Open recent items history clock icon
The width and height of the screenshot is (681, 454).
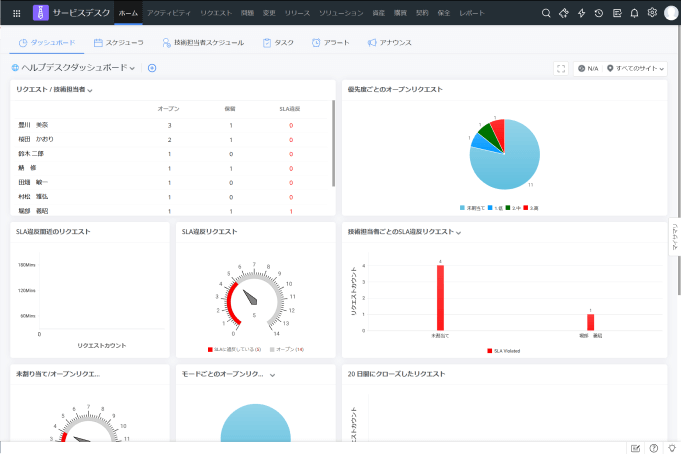tap(599, 13)
